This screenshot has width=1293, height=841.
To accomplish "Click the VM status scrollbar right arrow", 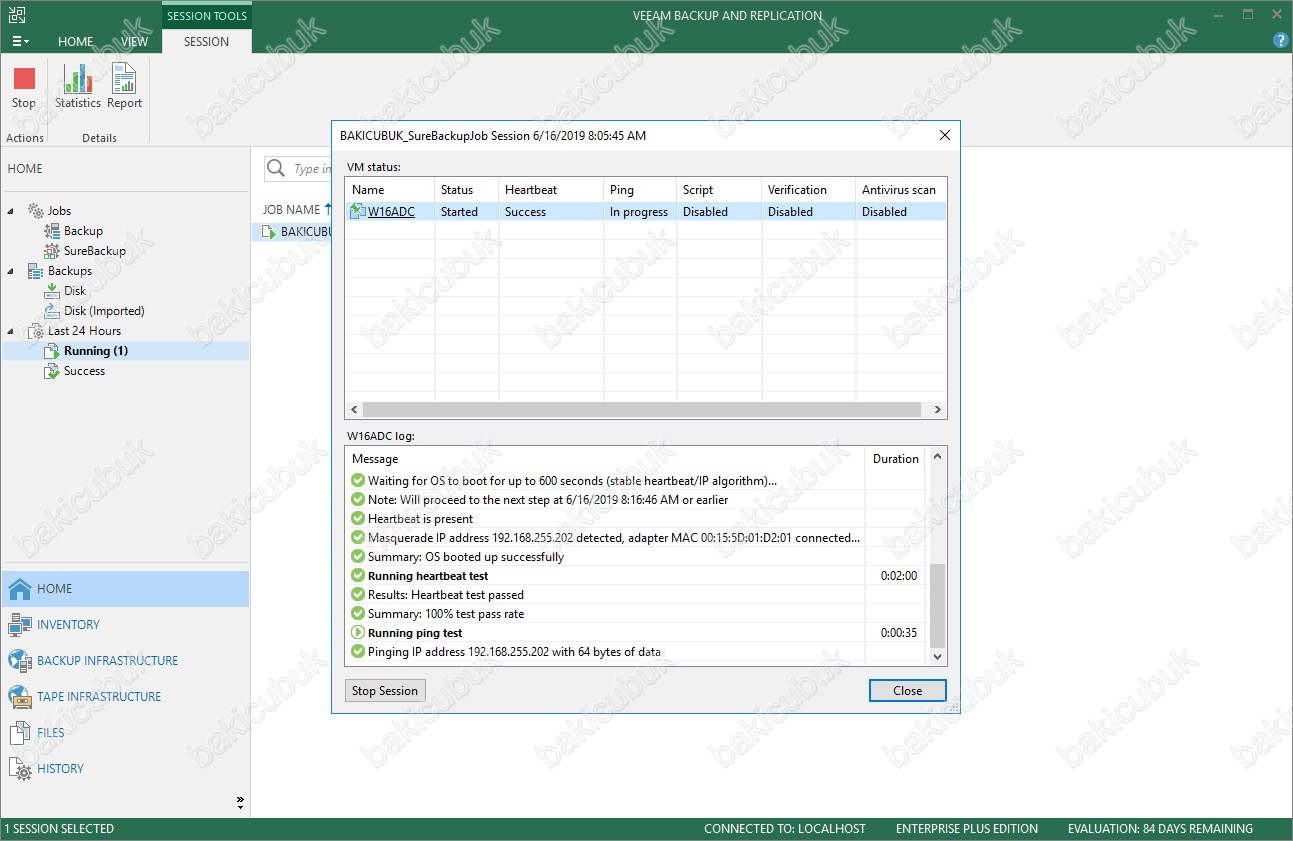I will [x=937, y=410].
